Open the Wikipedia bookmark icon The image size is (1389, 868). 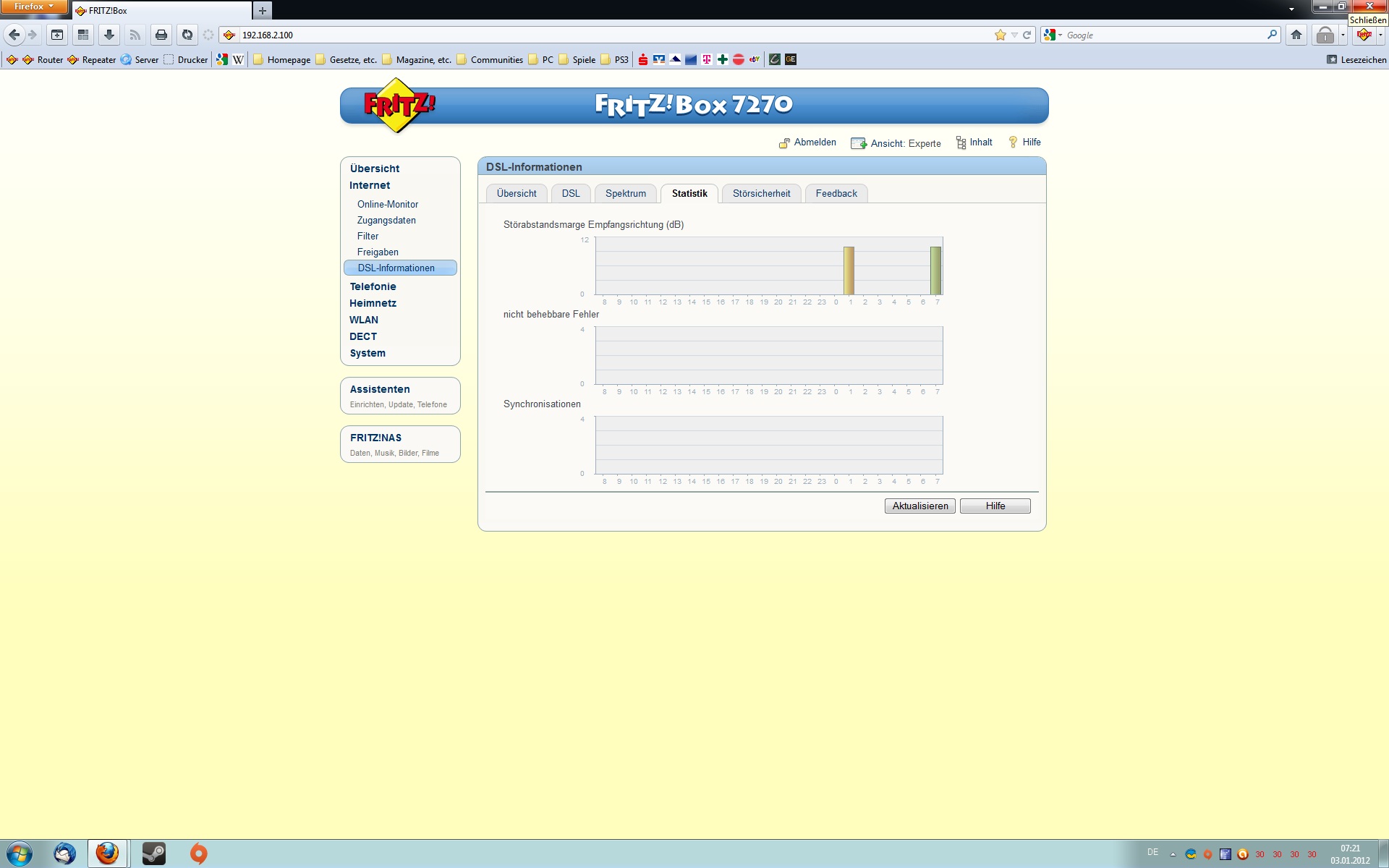click(238, 60)
